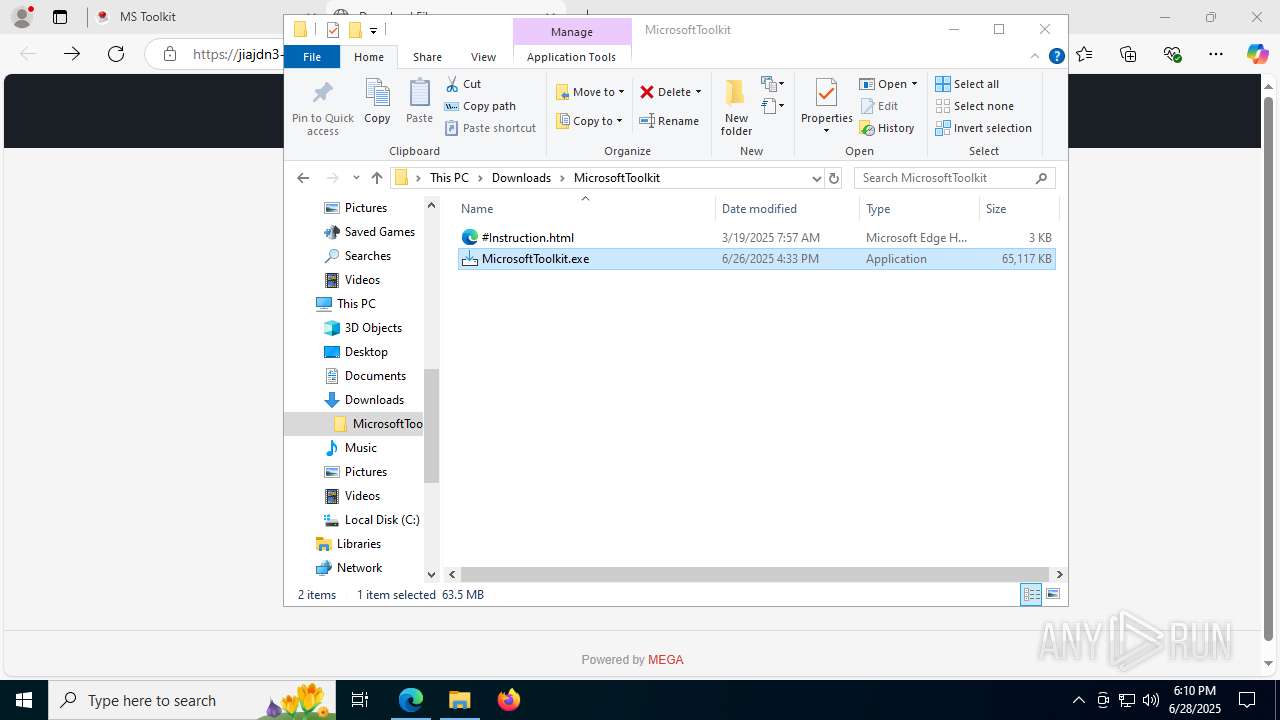Click Select none in ribbon

tap(974, 106)
